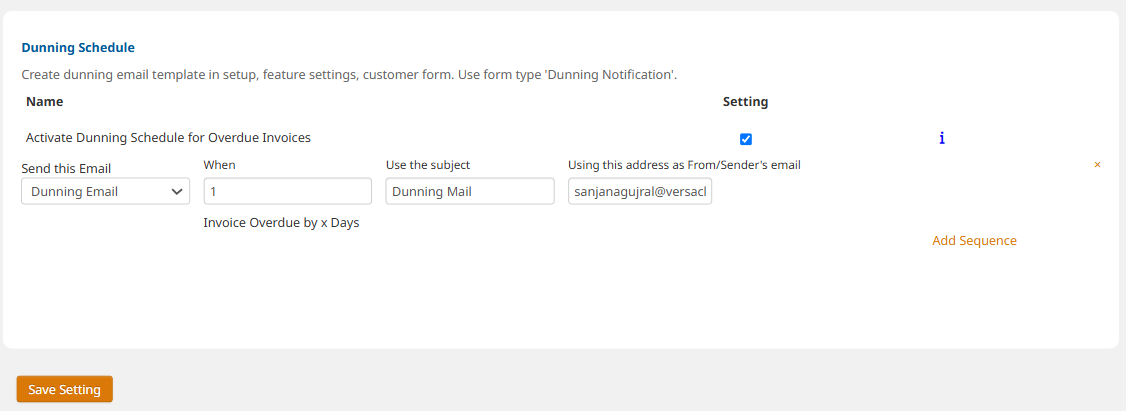Click the 'Name' column header
Viewport: 1126px width, 411px height.
(45, 102)
